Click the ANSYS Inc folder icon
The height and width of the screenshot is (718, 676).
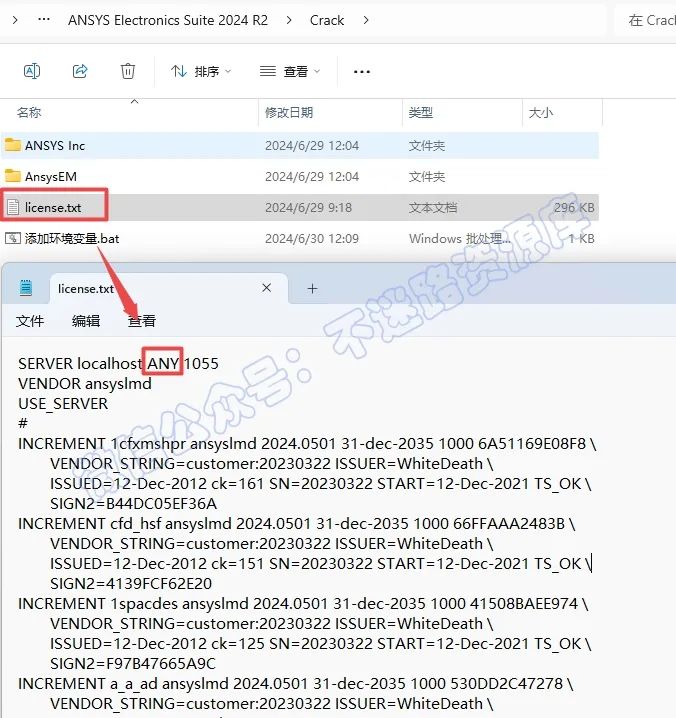click(x=13, y=145)
